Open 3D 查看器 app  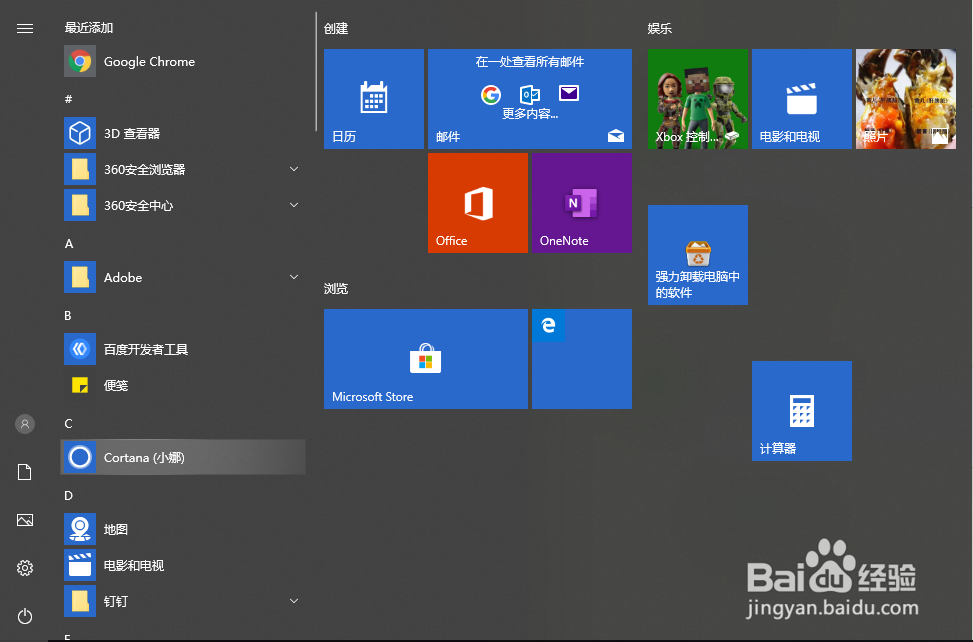183,133
